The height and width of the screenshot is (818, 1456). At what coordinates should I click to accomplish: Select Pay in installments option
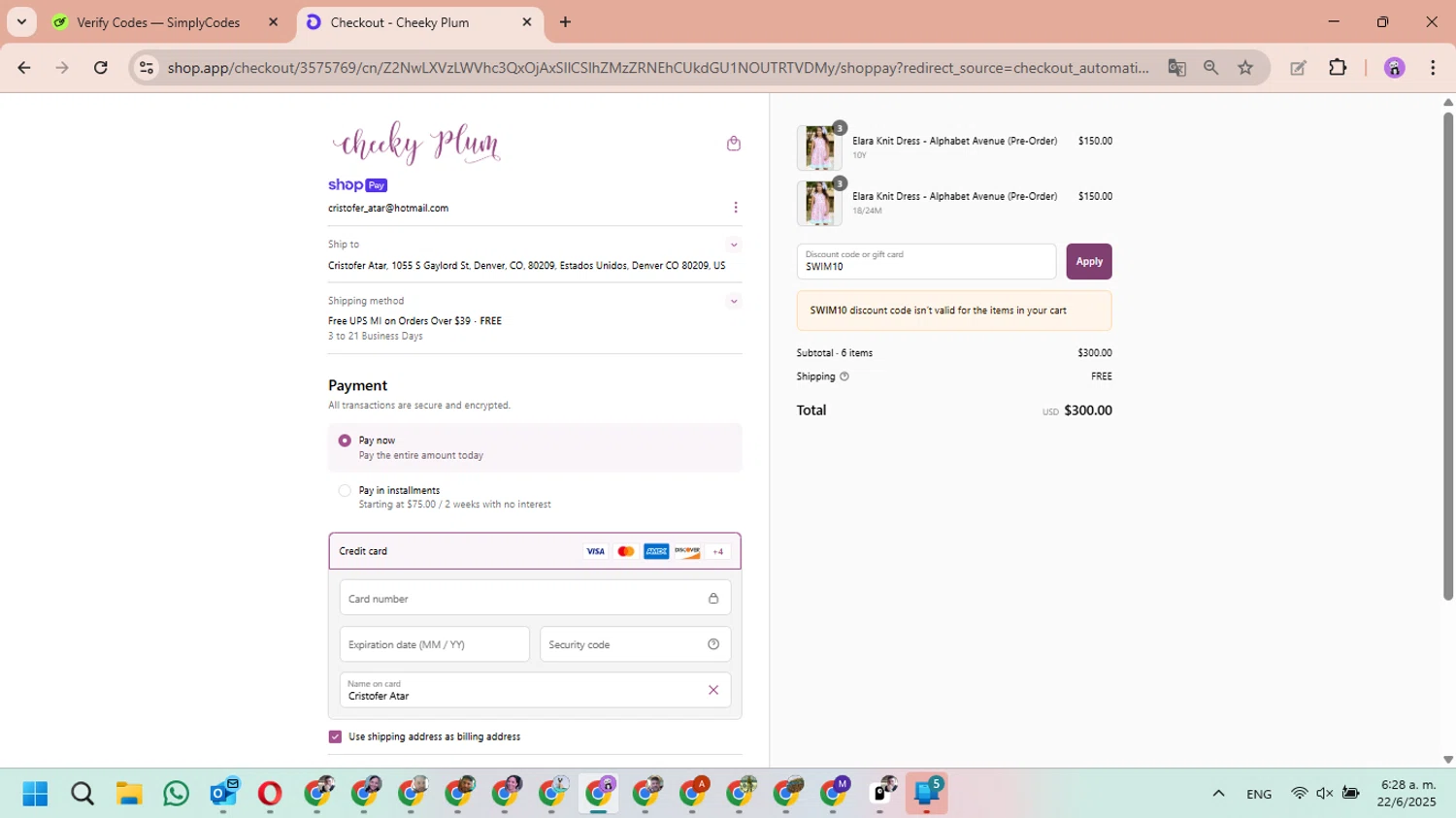(x=535, y=497)
